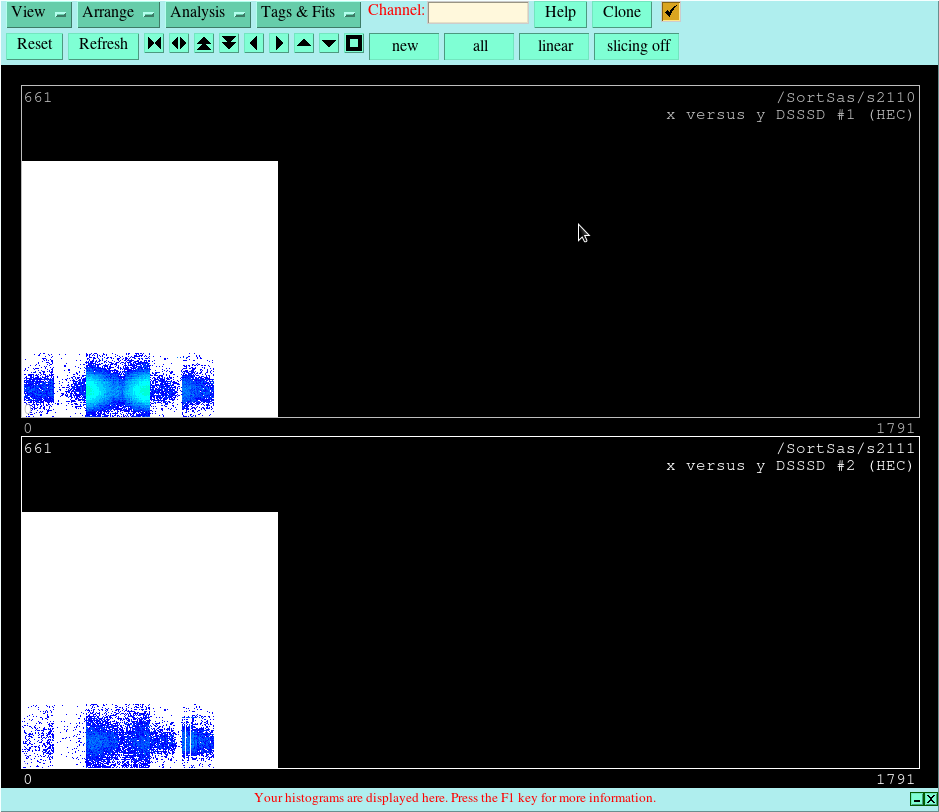This screenshot has height=812, width=939.
Task: Toggle the 'linear' scale button
Action: 555,47
